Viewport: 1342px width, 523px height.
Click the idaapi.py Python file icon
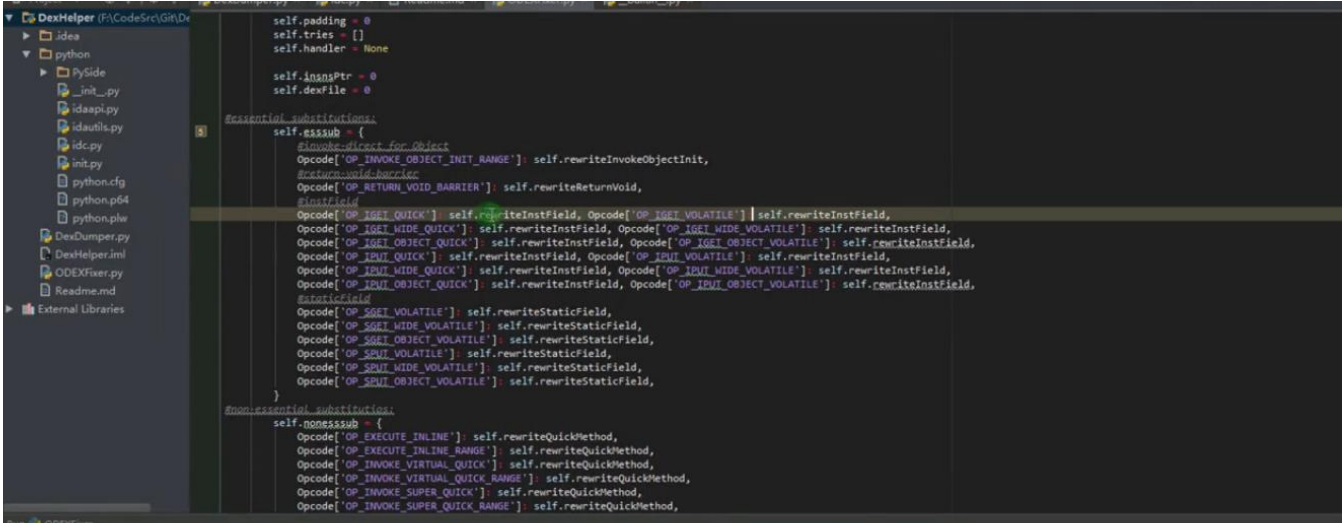click(x=62, y=109)
